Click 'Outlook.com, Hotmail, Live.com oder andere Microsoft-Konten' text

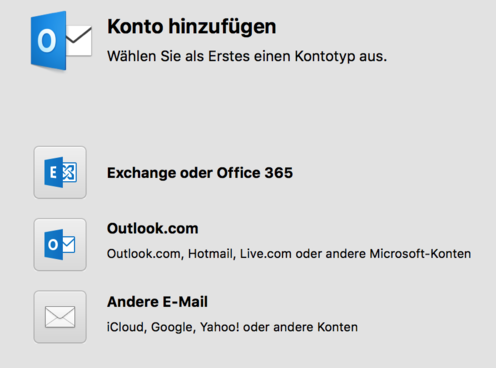[x=289, y=254]
